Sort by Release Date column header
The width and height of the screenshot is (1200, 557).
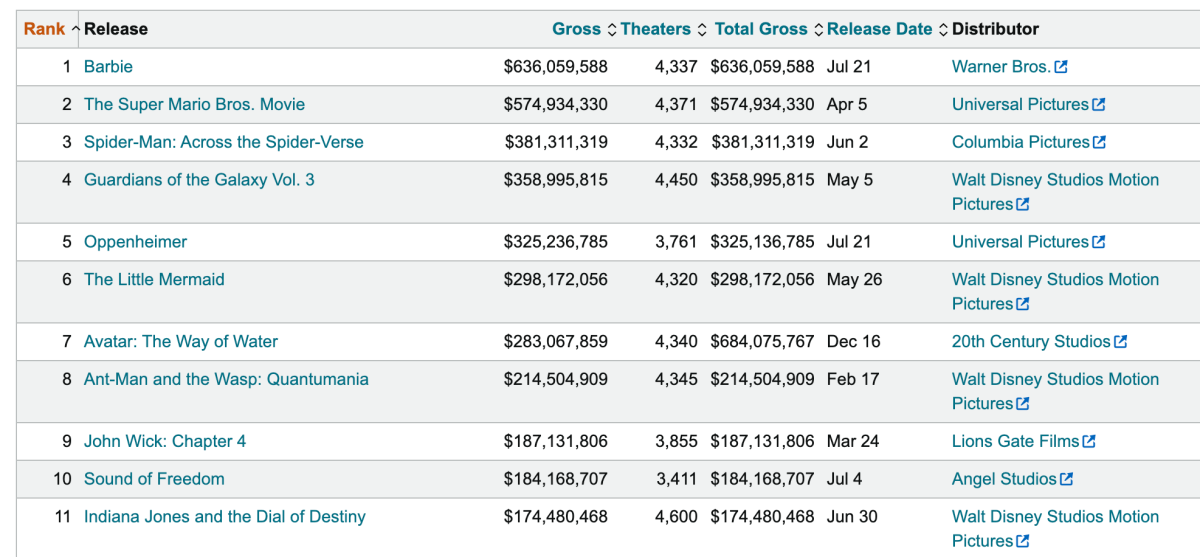pos(879,29)
